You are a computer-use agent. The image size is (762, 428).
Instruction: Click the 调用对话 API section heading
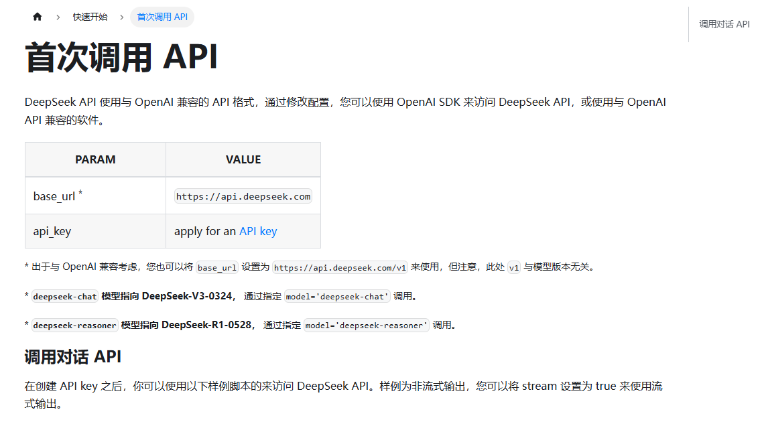click(73, 357)
